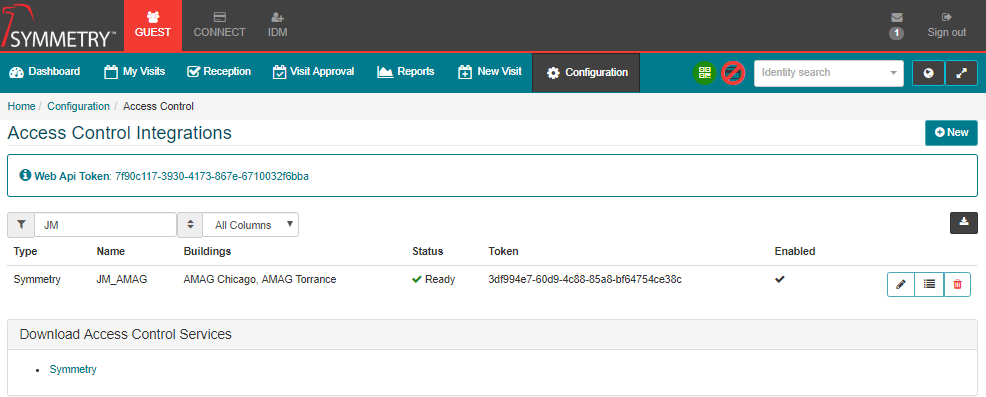Open the All Columns dropdown
Viewport: 986px width, 397px height.
pyautogui.click(x=250, y=225)
